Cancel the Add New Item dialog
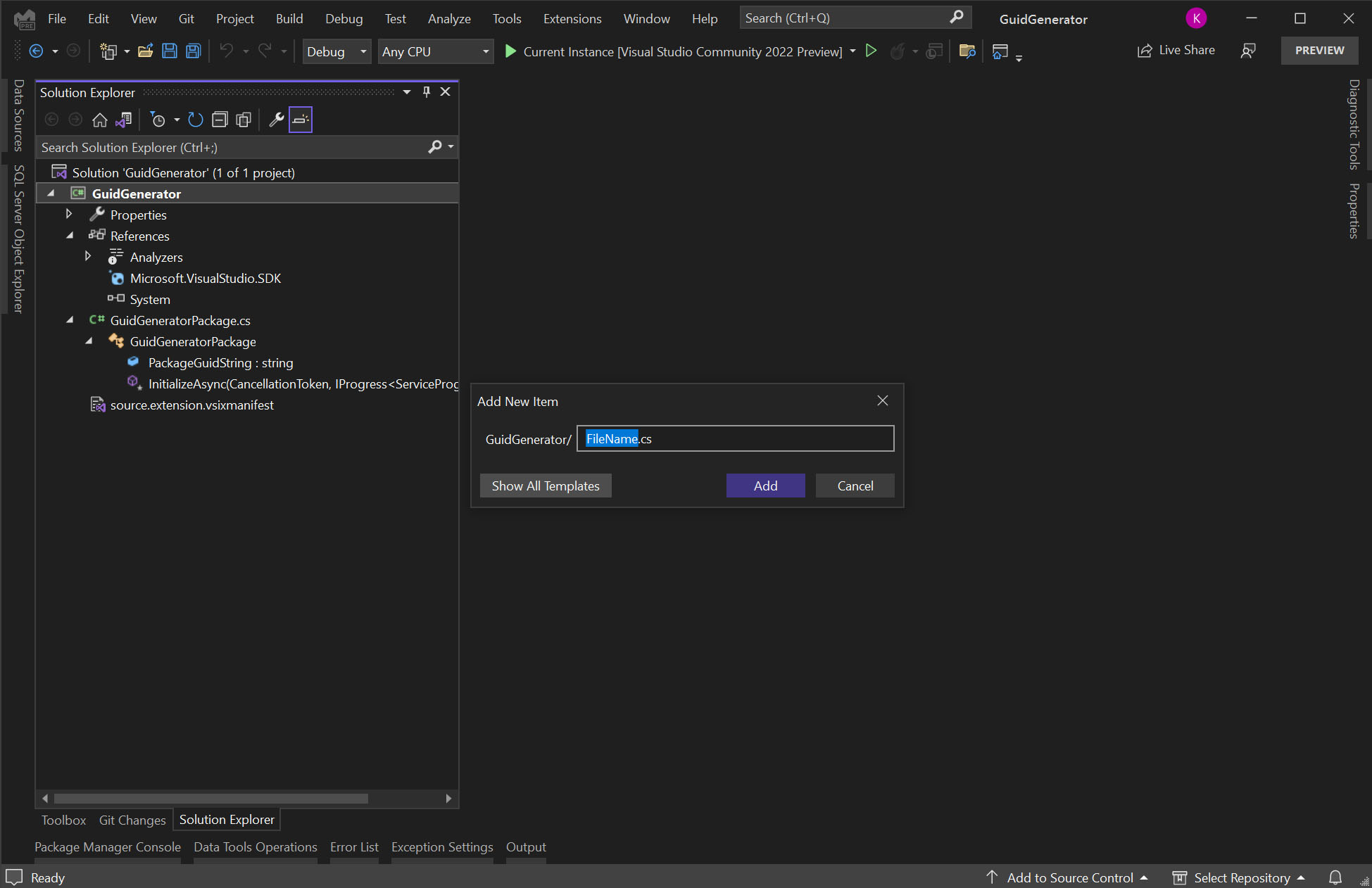 click(855, 486)
